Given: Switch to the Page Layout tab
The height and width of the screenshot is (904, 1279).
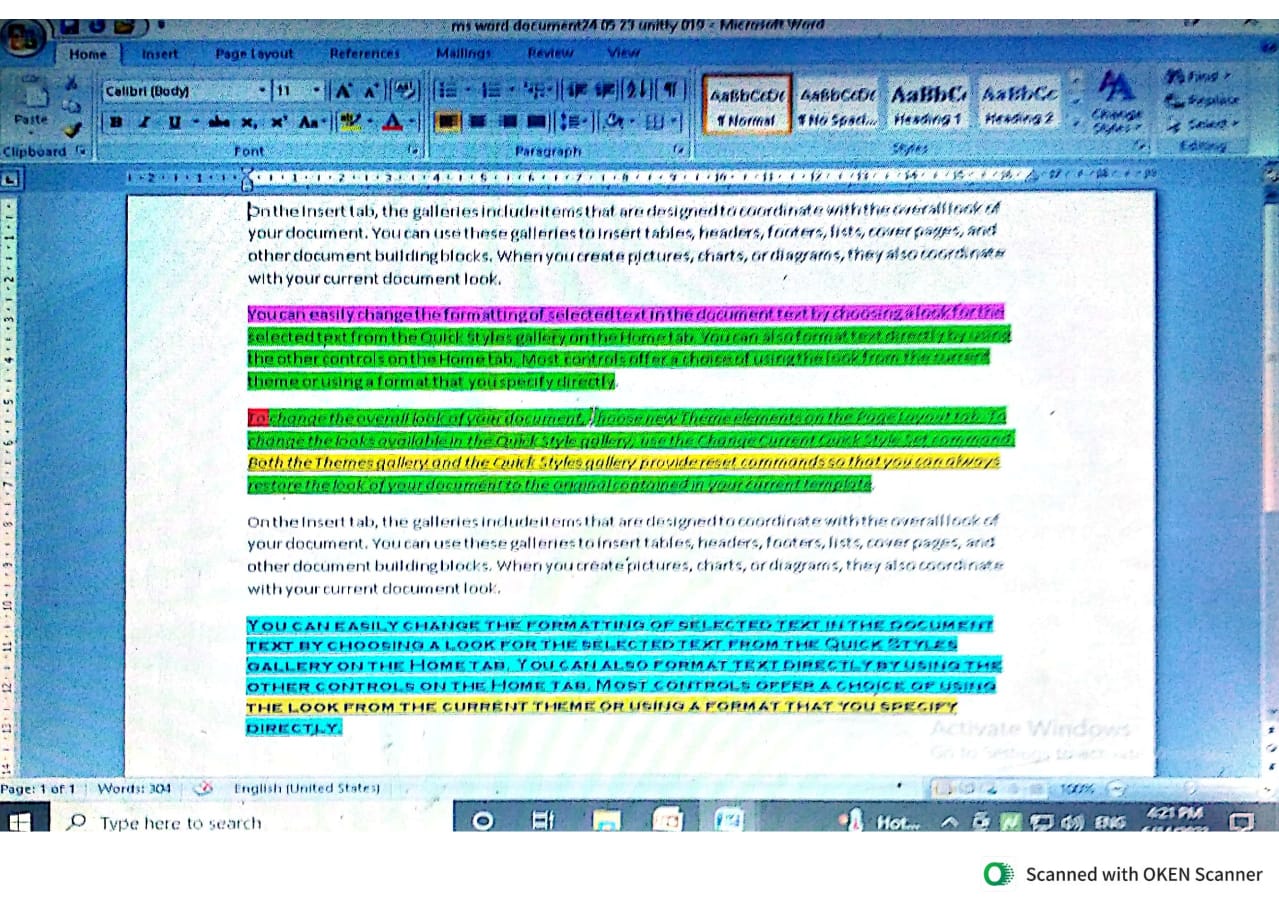Looking at the screenshot, I should pyautogui.click(x=254, y=53).
